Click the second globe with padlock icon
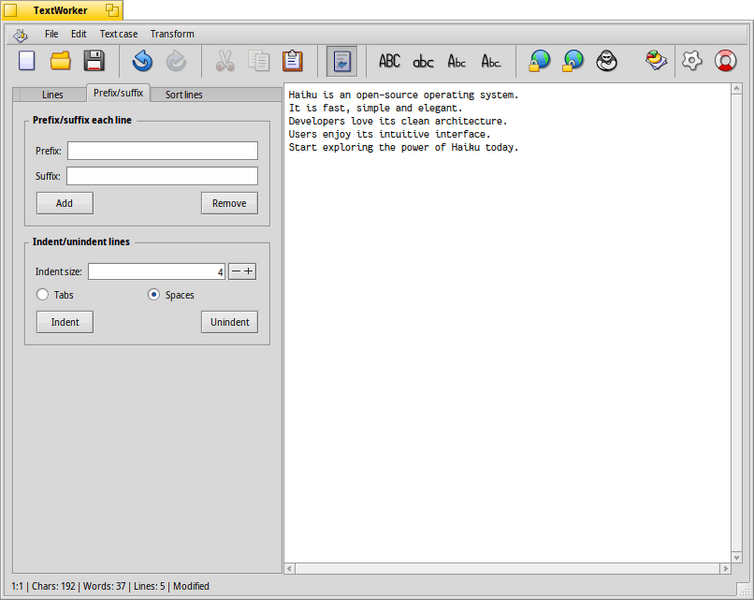The width and height of the screenshot is (754, 600). click(573, 61)
